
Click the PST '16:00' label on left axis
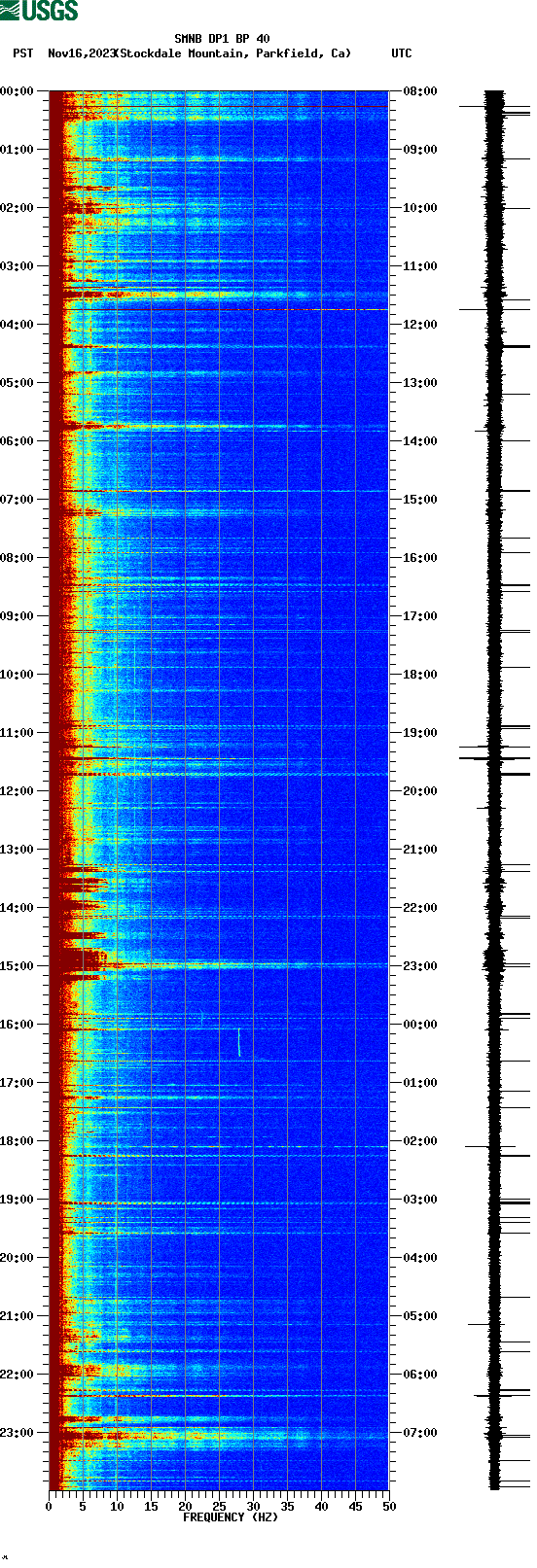[18, 1025]
